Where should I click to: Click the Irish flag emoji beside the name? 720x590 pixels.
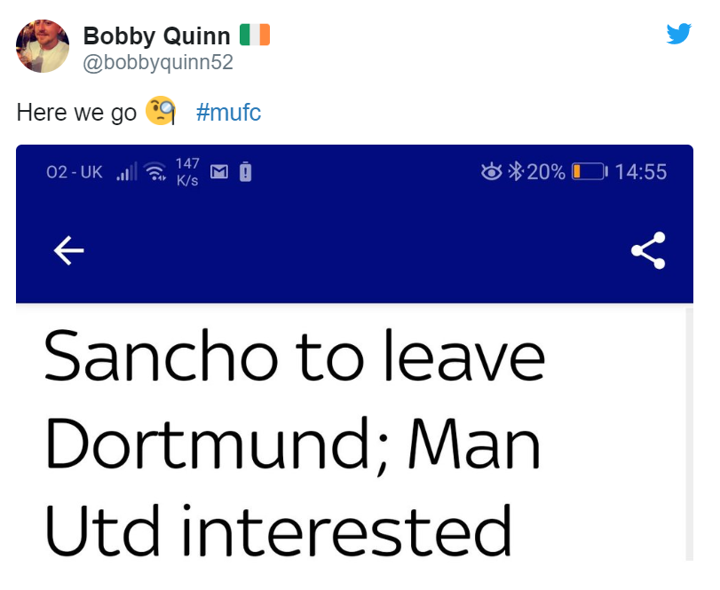pyautogui.click(x=255, y=35)
